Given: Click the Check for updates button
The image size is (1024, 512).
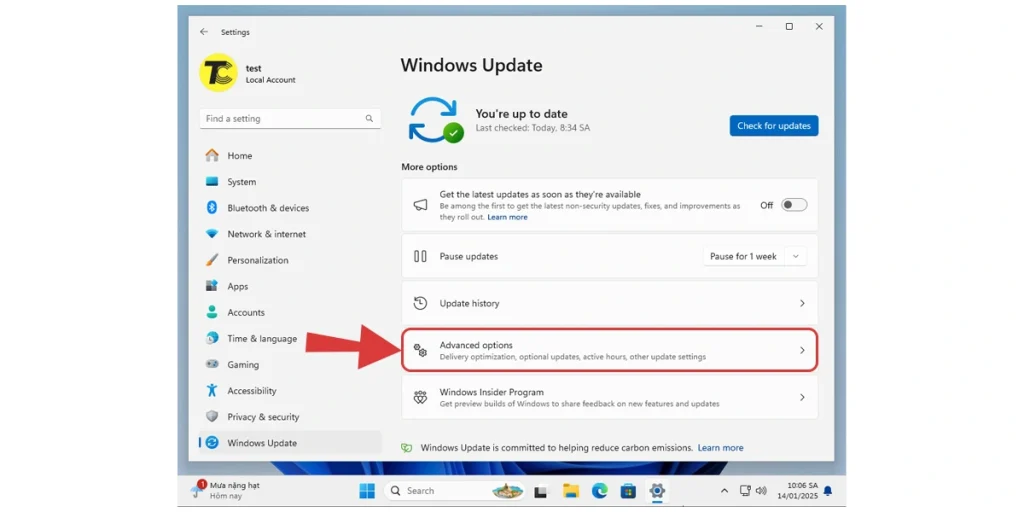Looking at the screenshot, I should click(x=773, y=126).
